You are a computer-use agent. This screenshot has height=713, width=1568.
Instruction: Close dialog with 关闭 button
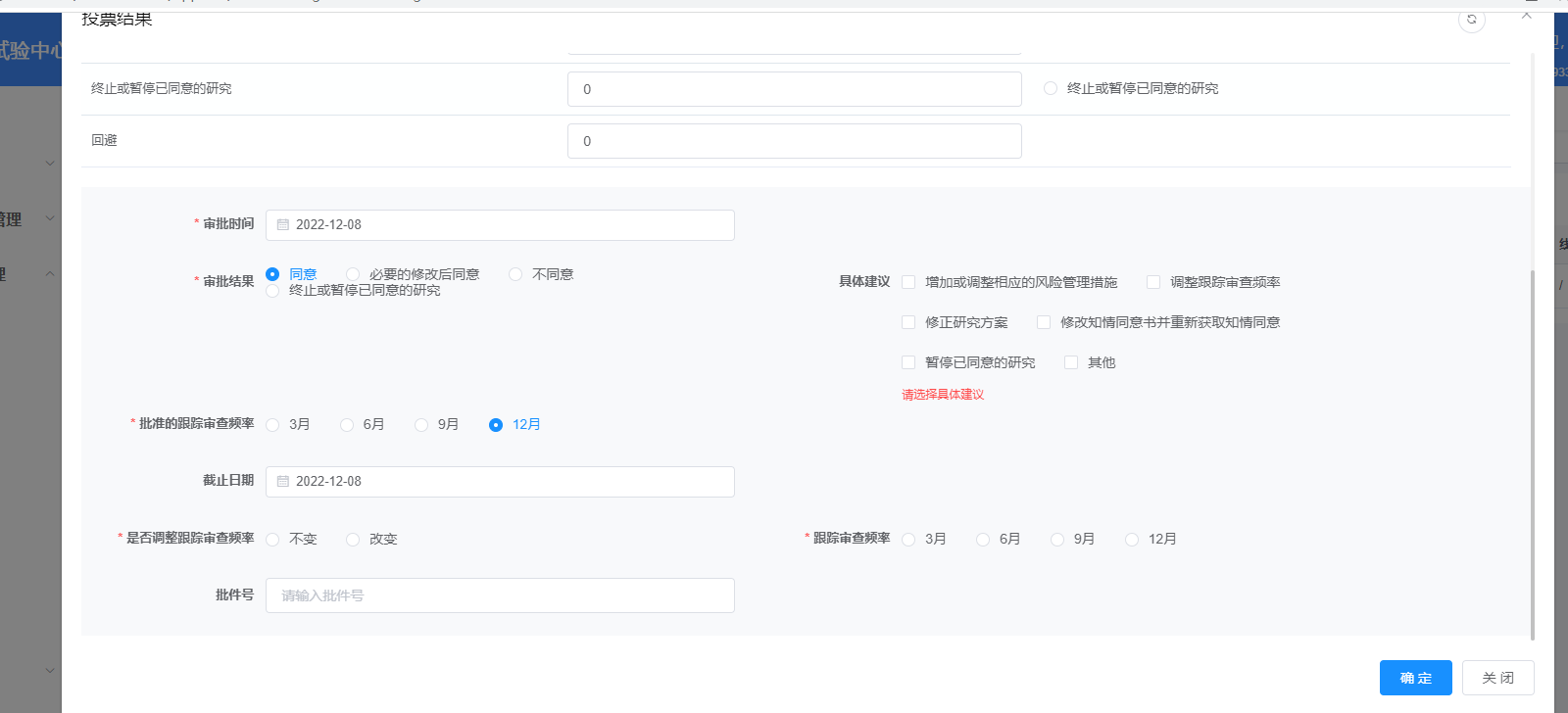(1498, 678)
